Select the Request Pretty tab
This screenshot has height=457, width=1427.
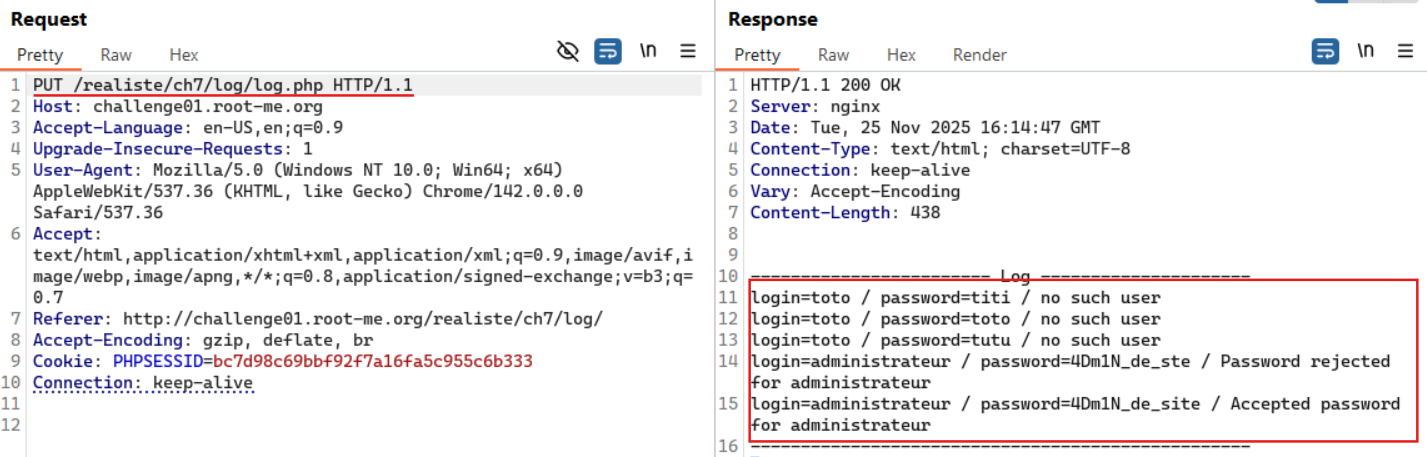click(x=40, y=55)
